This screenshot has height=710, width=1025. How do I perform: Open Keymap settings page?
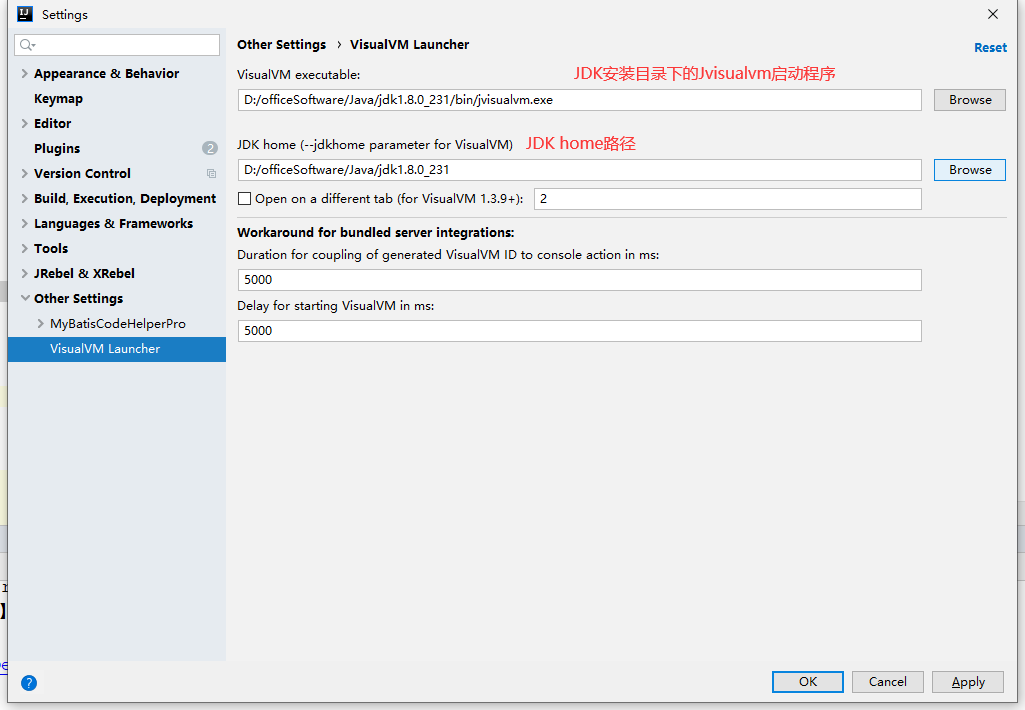[x=58, y=99]
